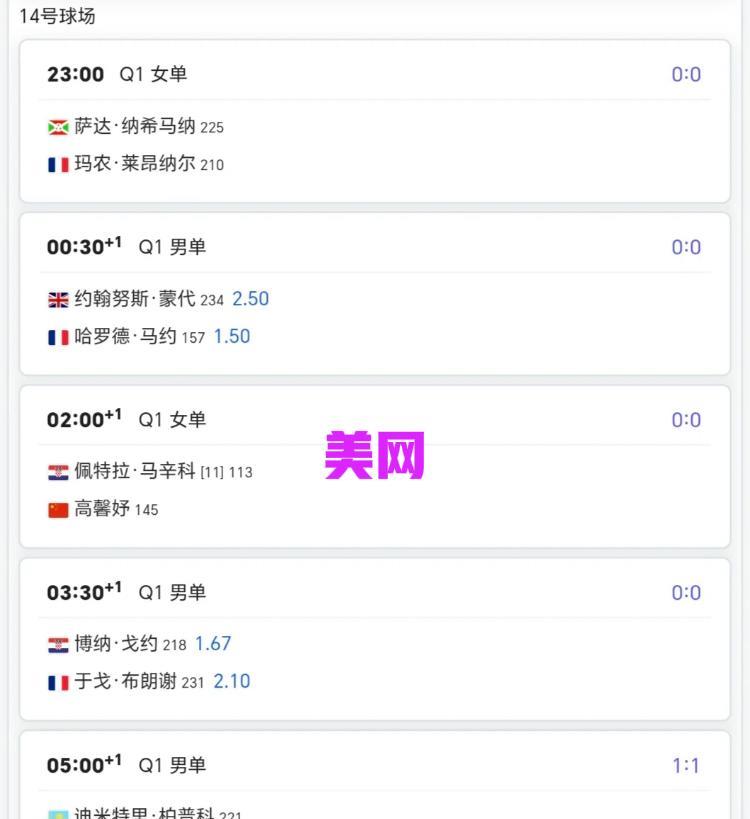The image size is (750, 819).
Task: Open player 萨达·纳希马纳's name link
Action: point(135,127)
